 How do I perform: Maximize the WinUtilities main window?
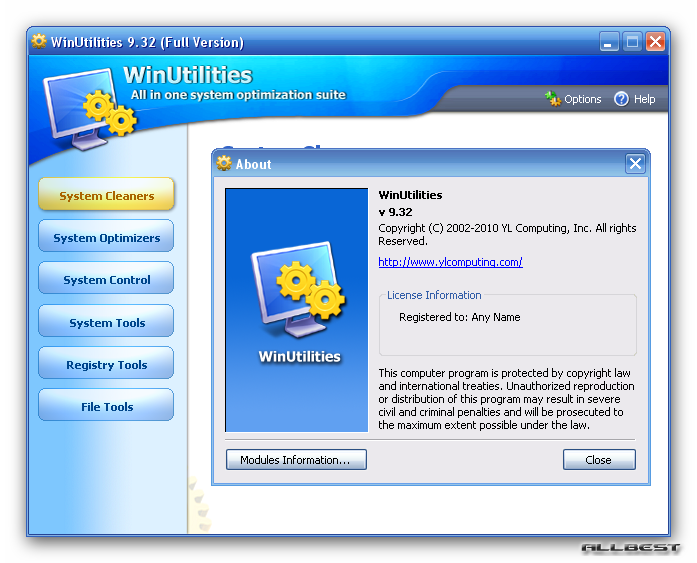click(632, 42)
